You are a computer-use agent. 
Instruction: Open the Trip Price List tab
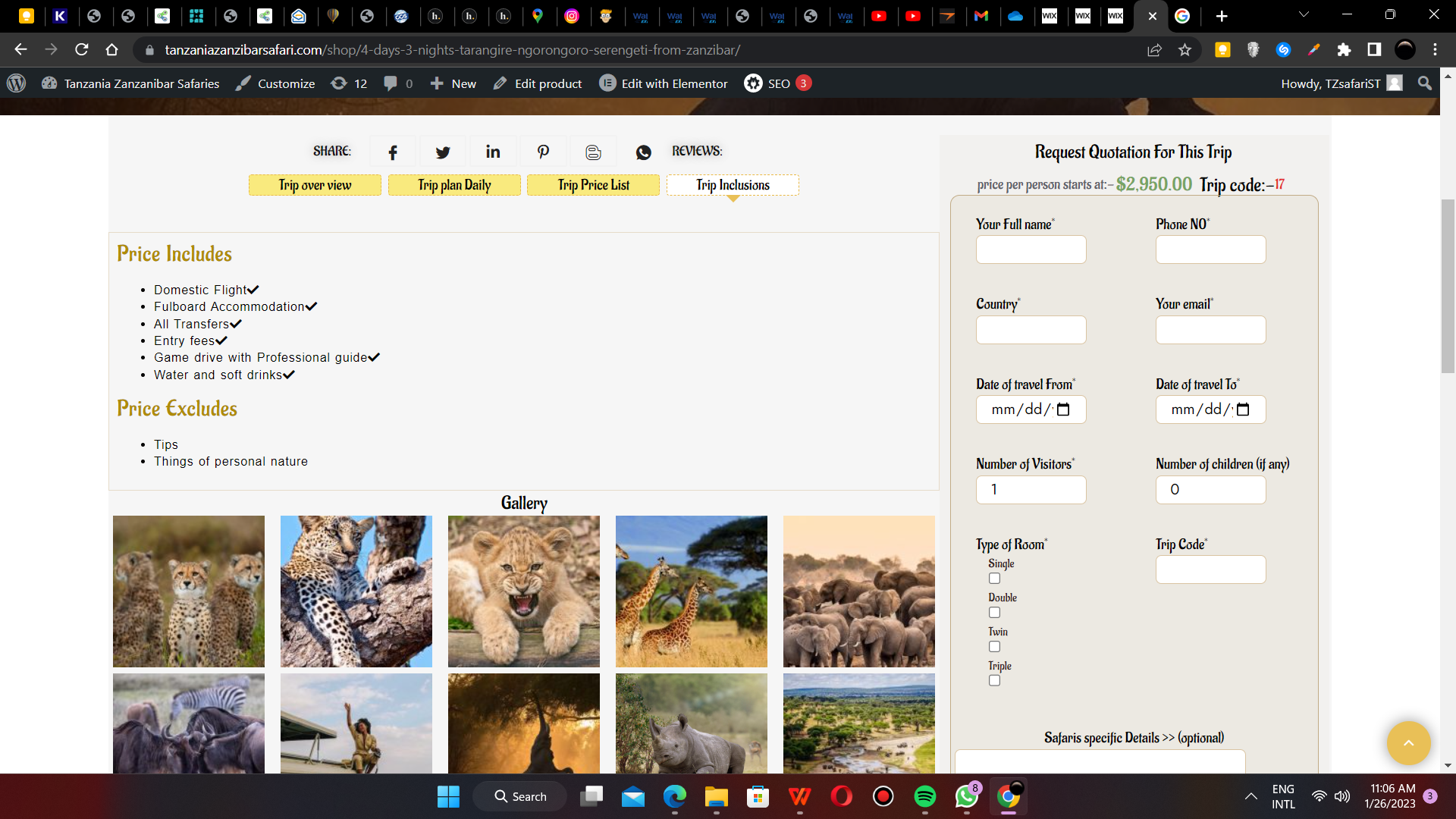(593, 185)
